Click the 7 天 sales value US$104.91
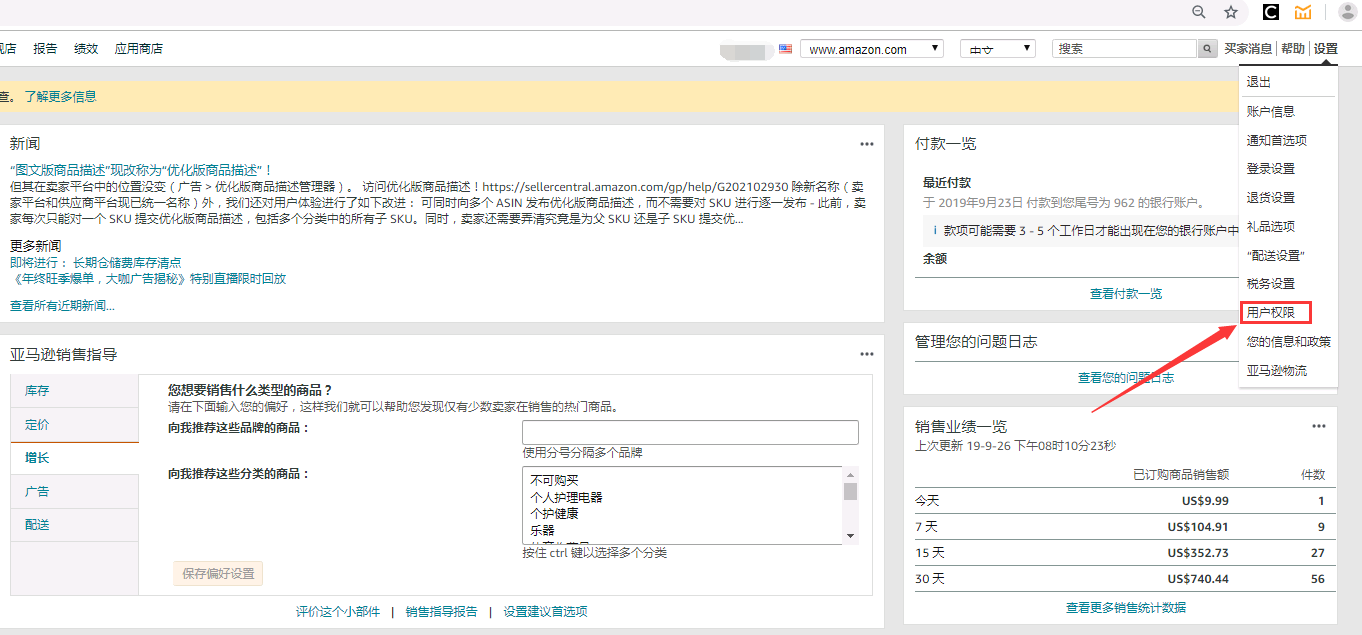 click(x=1198, y=527)
